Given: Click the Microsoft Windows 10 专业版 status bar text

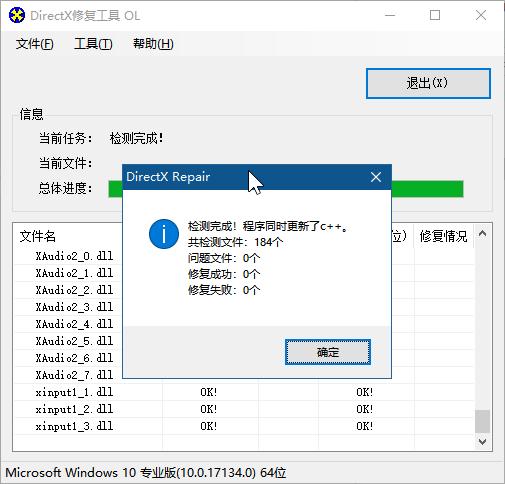Looking at the screenshot, I should pyautogui.click(x=146, y=473).
